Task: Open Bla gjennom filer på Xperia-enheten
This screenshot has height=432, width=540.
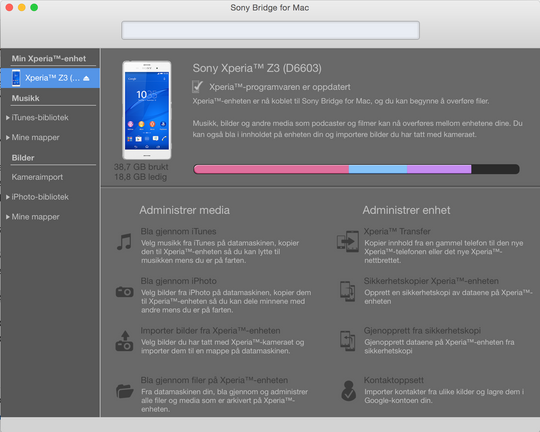Action: click(214, 380)
